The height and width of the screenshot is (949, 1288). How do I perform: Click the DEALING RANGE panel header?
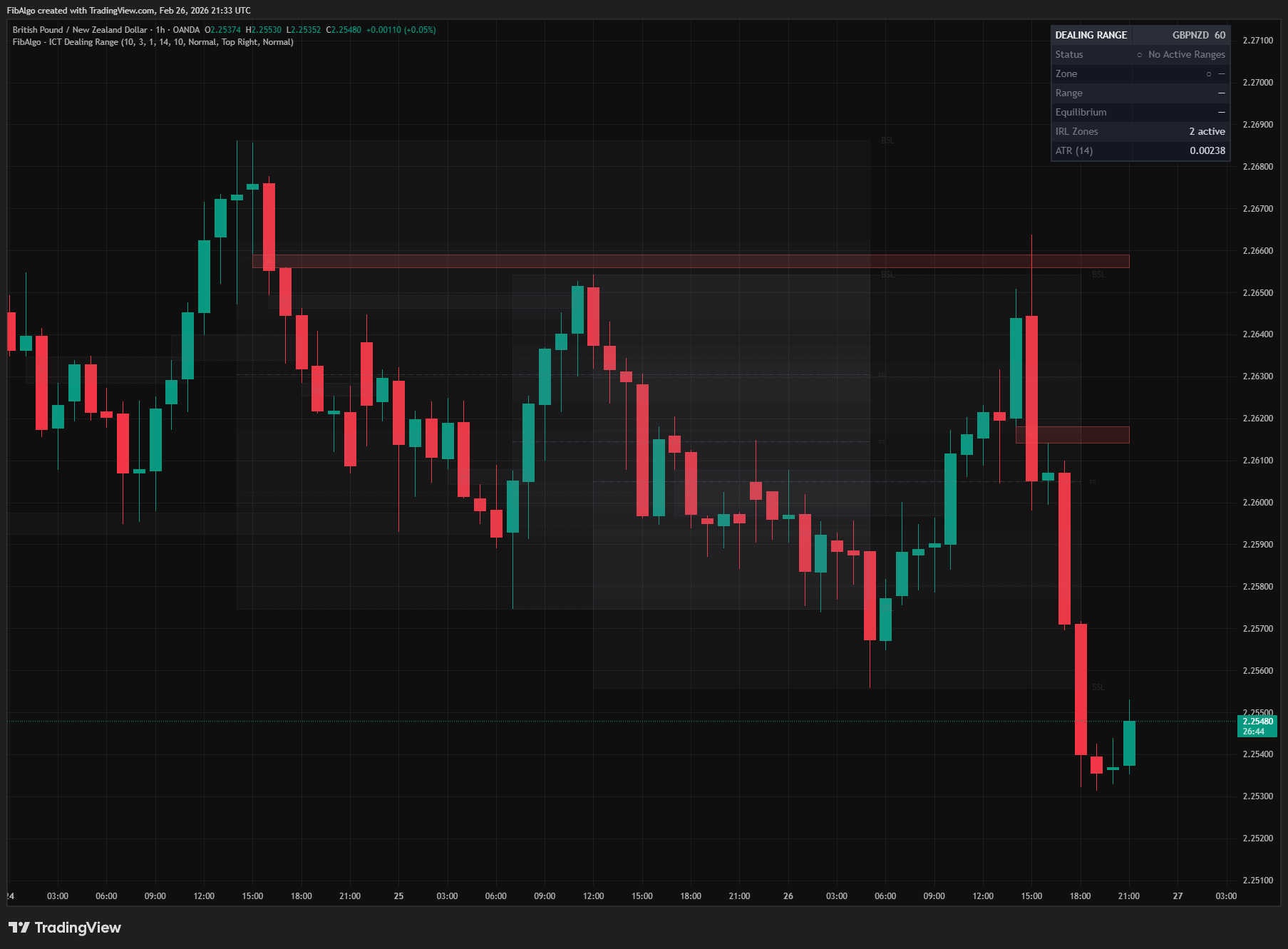(x=1091, y=35)
